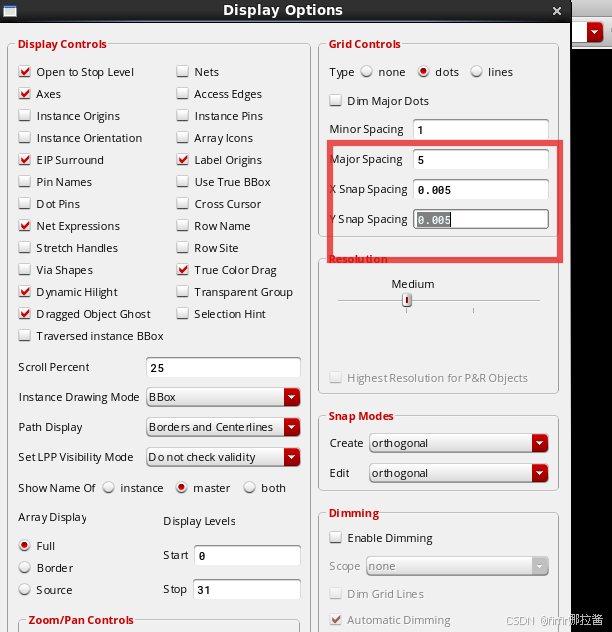
Task: Enable Dimming checkbox
Action: pyautogui.click(x=335, y=538)
